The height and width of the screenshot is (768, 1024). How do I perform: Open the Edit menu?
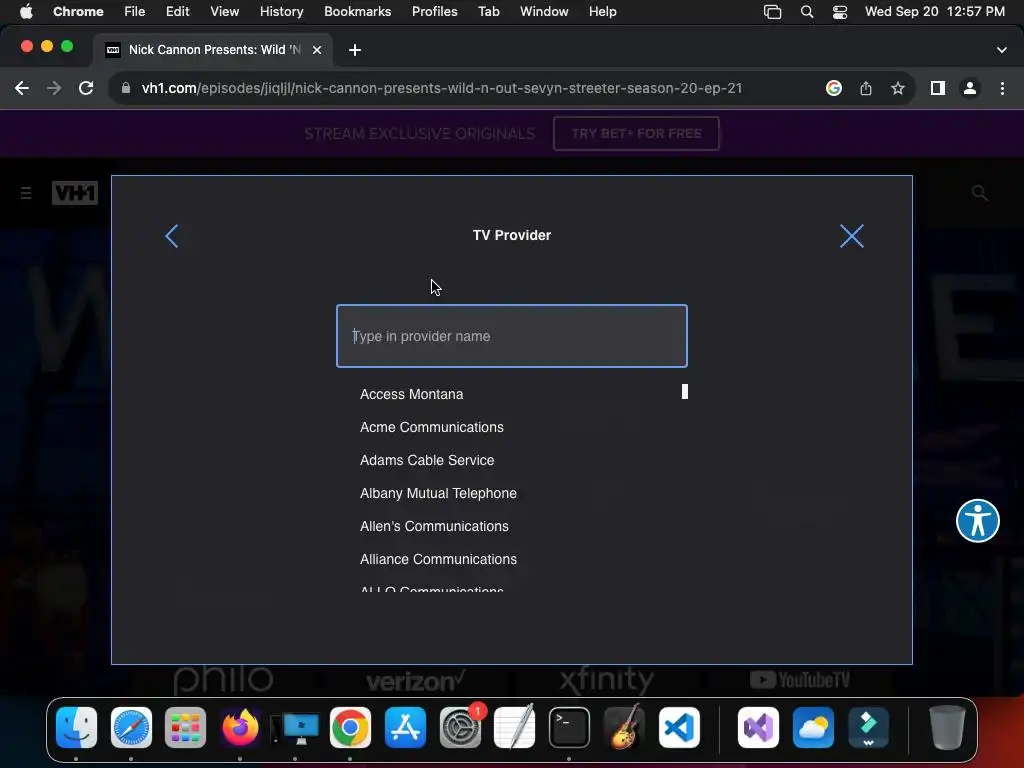tap(177, 12)
